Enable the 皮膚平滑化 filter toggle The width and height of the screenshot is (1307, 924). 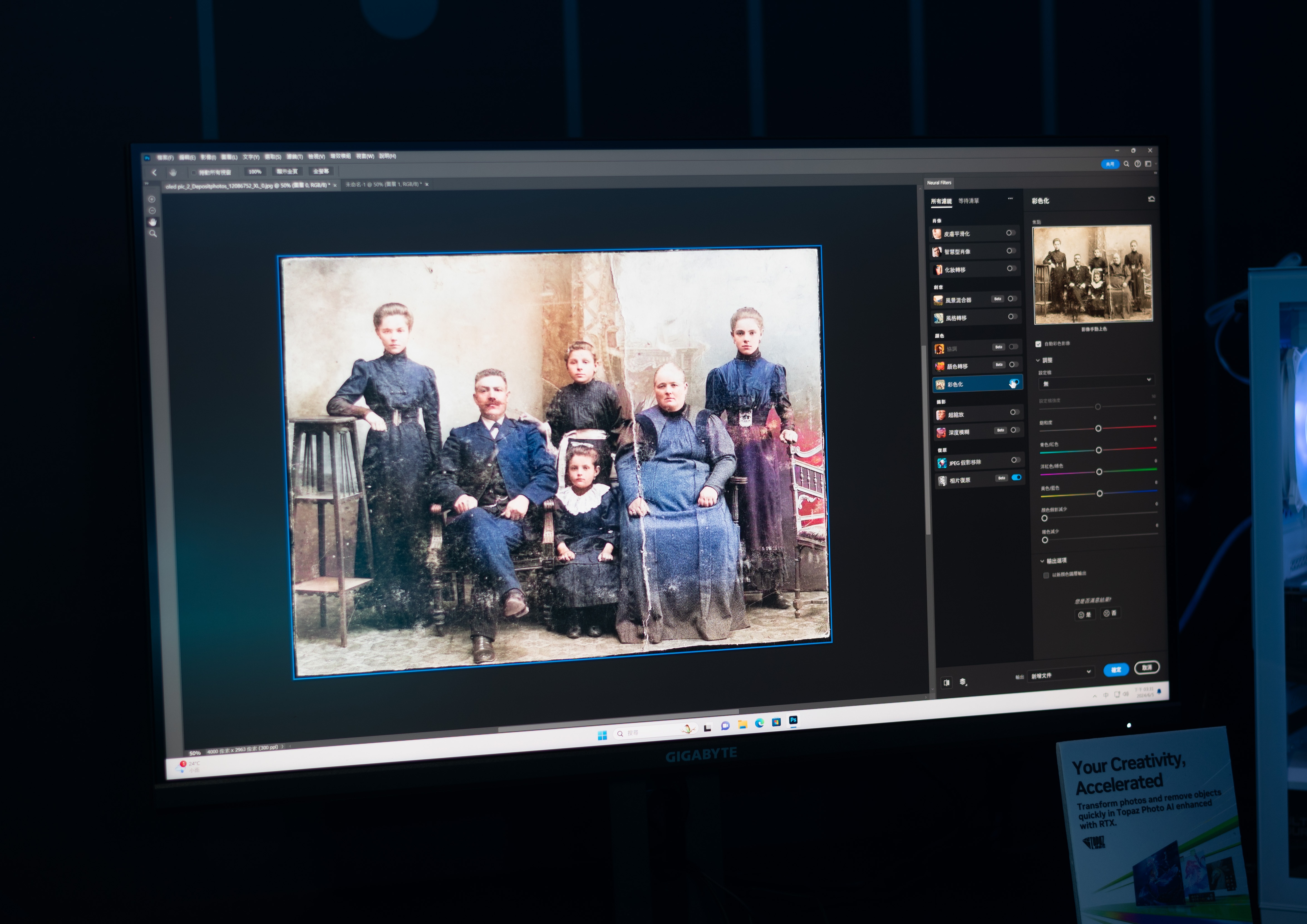point(1010,233)
